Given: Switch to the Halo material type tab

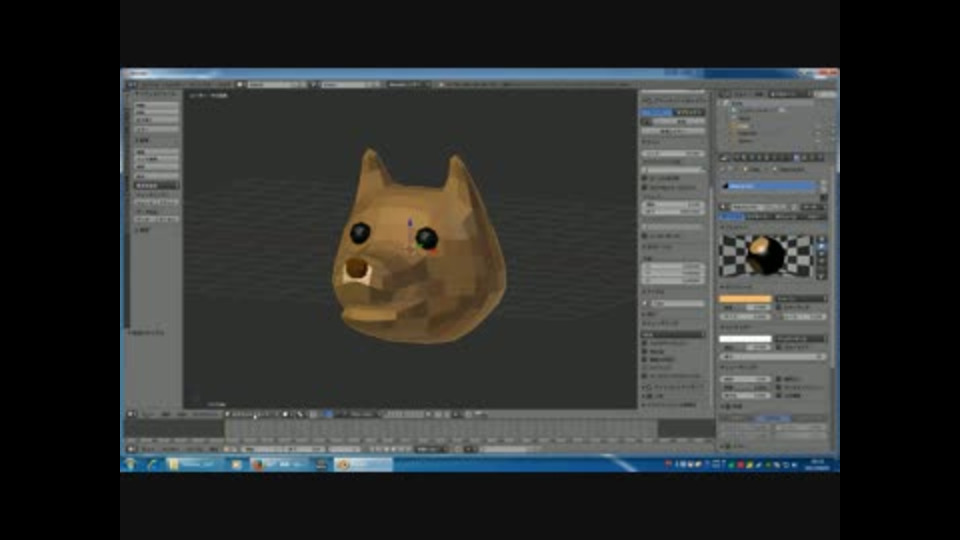Looking at the screenshot, I should (x=813, y=216).
